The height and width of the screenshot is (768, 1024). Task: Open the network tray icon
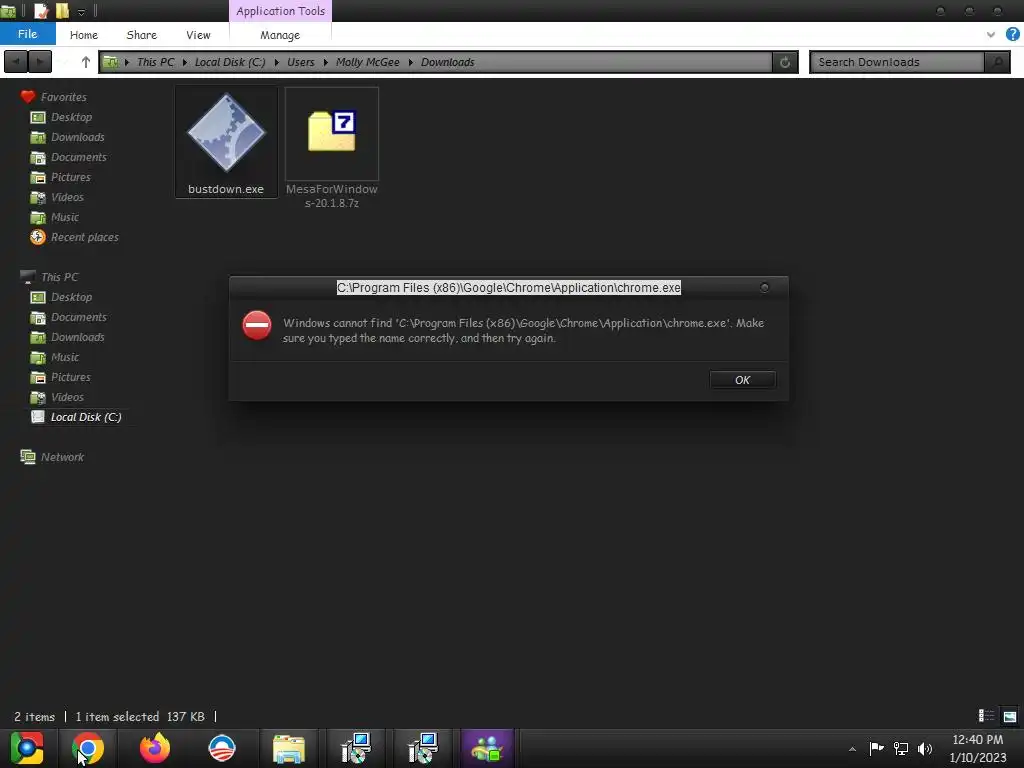click(901, 748)
